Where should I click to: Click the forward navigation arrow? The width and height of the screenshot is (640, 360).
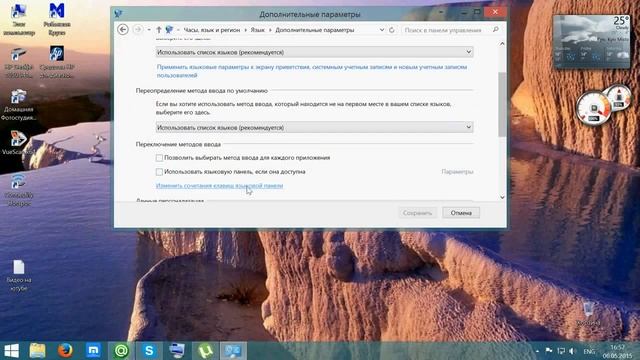pos(138,29)
